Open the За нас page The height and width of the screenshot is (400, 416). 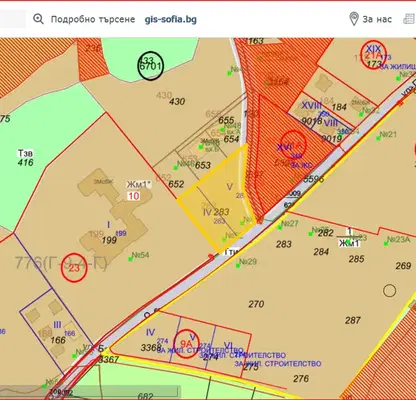click(377, 19)
